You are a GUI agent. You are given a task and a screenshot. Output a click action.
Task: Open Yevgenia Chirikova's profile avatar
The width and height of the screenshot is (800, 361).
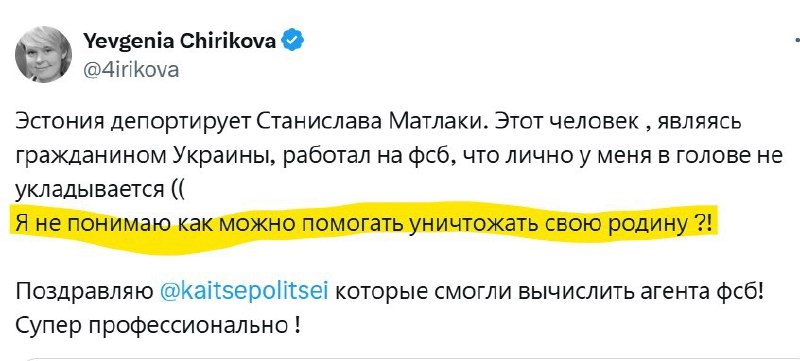click(x=43, y=55)
